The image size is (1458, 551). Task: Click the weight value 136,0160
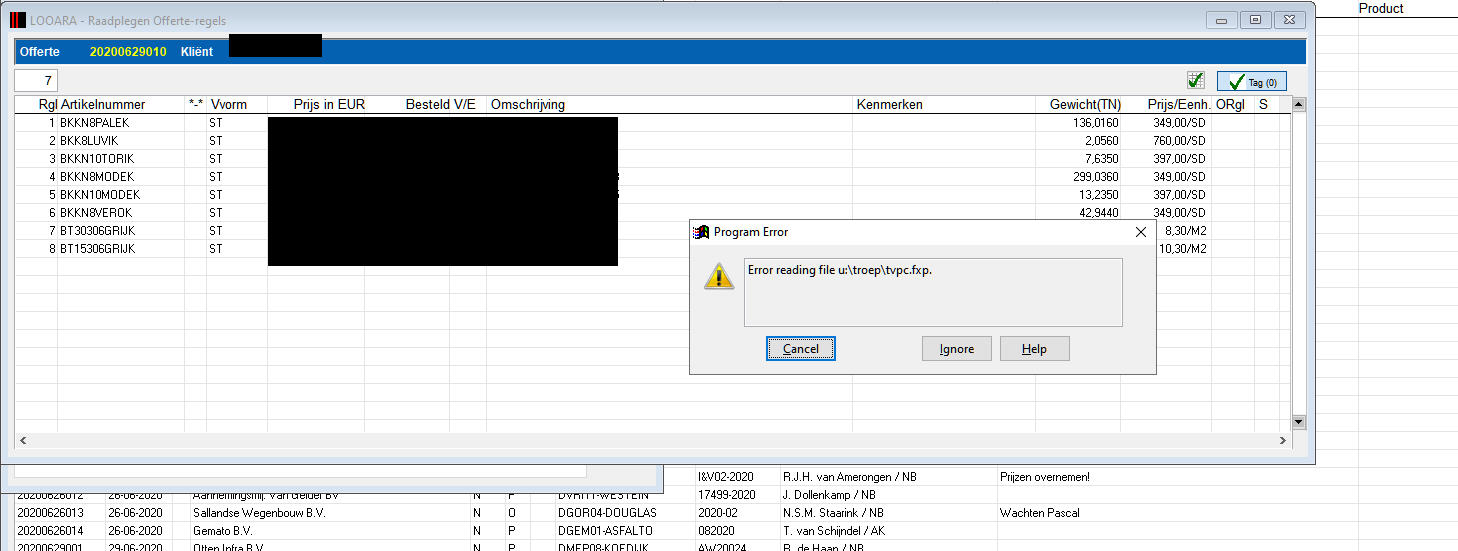click(x=1097, y=123)
